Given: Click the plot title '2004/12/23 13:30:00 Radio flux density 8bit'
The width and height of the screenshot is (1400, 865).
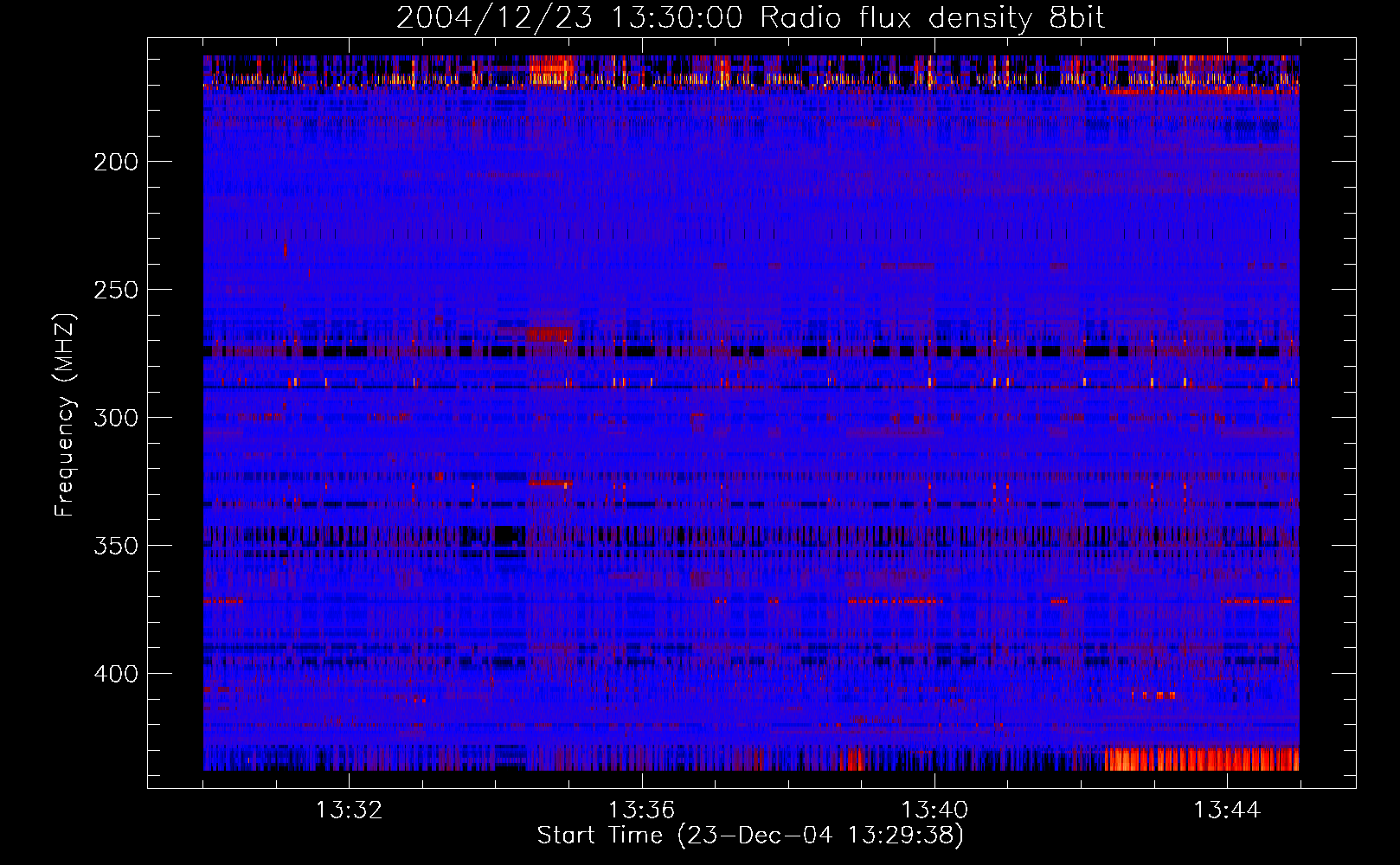Looking at the screenshot, I should pyautogui.click(x=750, y=18).
